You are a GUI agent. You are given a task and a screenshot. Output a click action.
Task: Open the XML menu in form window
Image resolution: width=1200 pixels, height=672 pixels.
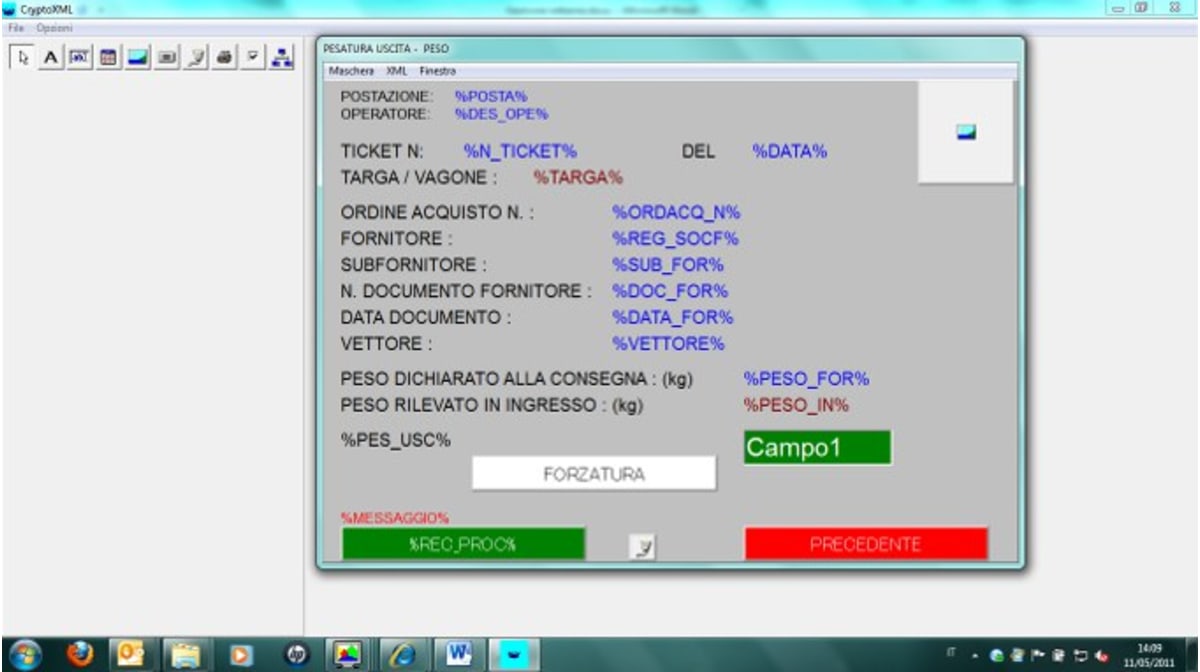pos(395,72)
